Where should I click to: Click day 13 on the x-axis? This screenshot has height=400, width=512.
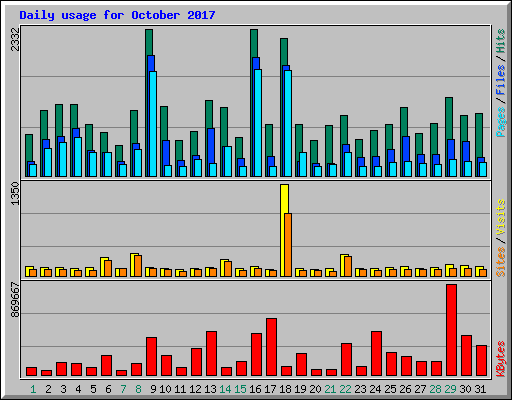click(210, 389)
